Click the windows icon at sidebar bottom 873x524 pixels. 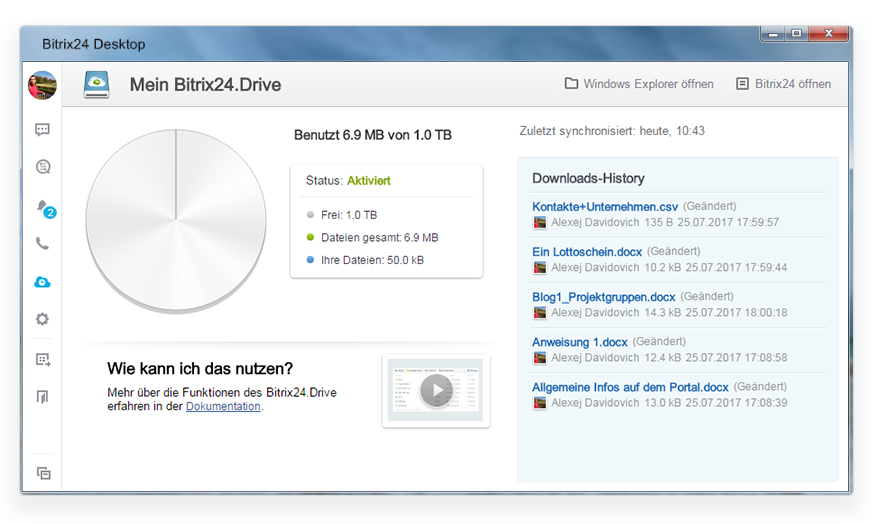point(43,473)
